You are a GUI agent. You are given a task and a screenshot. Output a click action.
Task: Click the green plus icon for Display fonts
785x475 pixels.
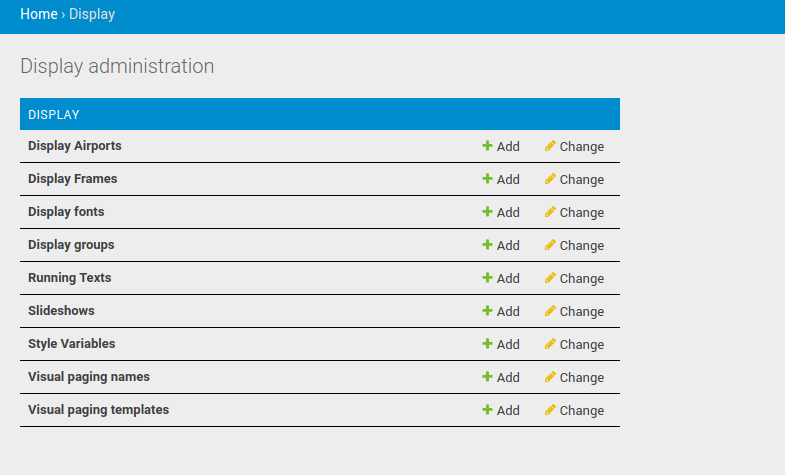click(x=487, y=212)
